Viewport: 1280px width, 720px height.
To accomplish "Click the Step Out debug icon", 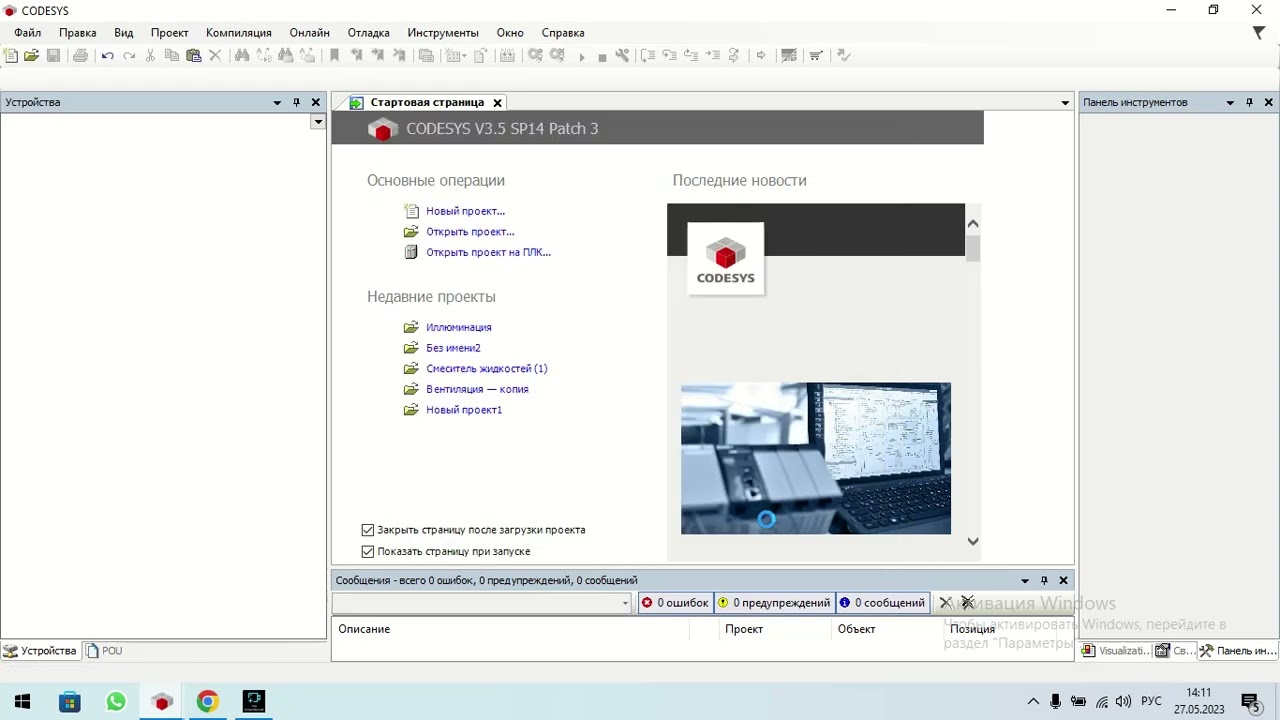I will 691,56.
